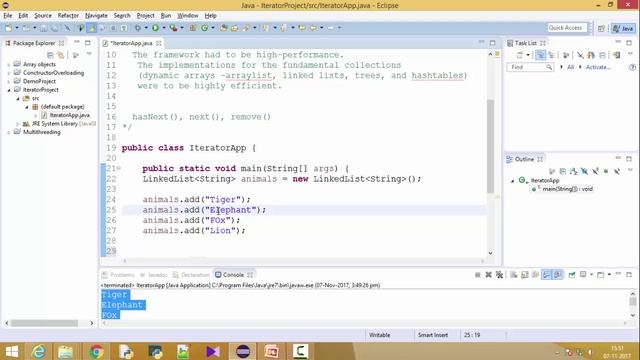The width and height of the screenshot is (640, 360).
Task: Toggle Focus on Workweek in Task List
Action: pyautogui.click(x=566, y=55)
